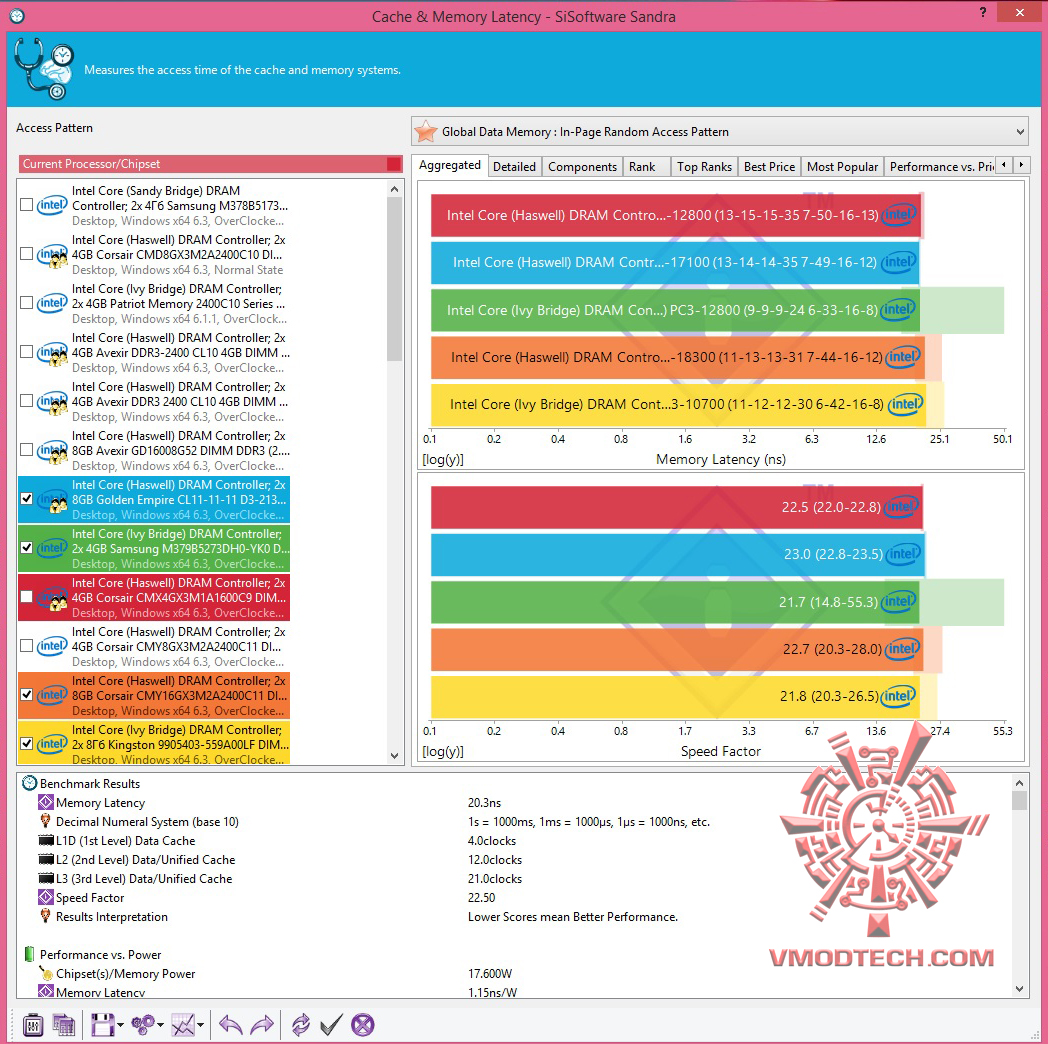Check the Avexir GD16008G52 entry
The image size is (1048, 1044).
[x=27, y=450]
